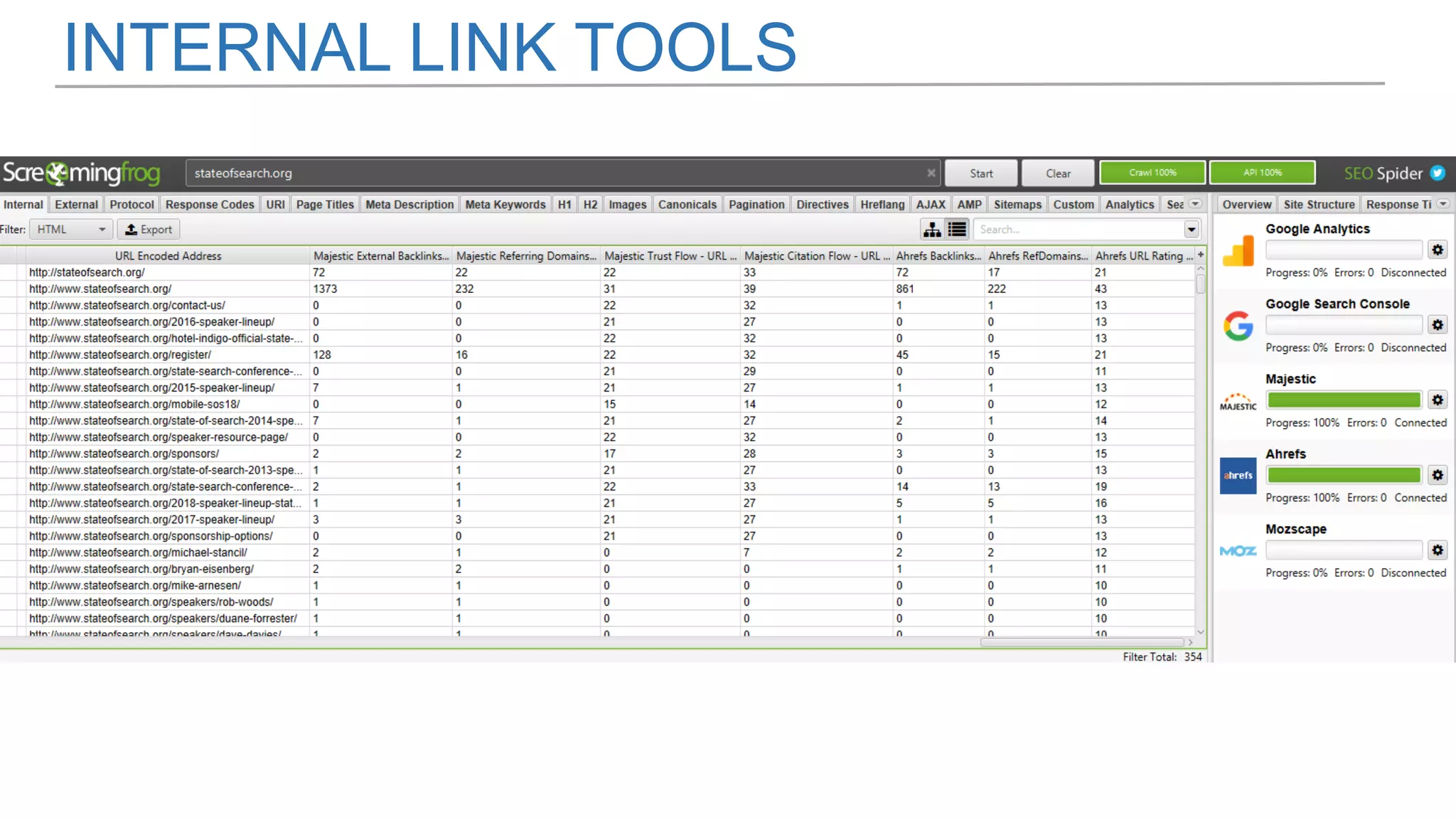The width and height of the screenshot is (1456, 819).
Task: Select the mobile-sos18 URL row
Action: point(596,404)
